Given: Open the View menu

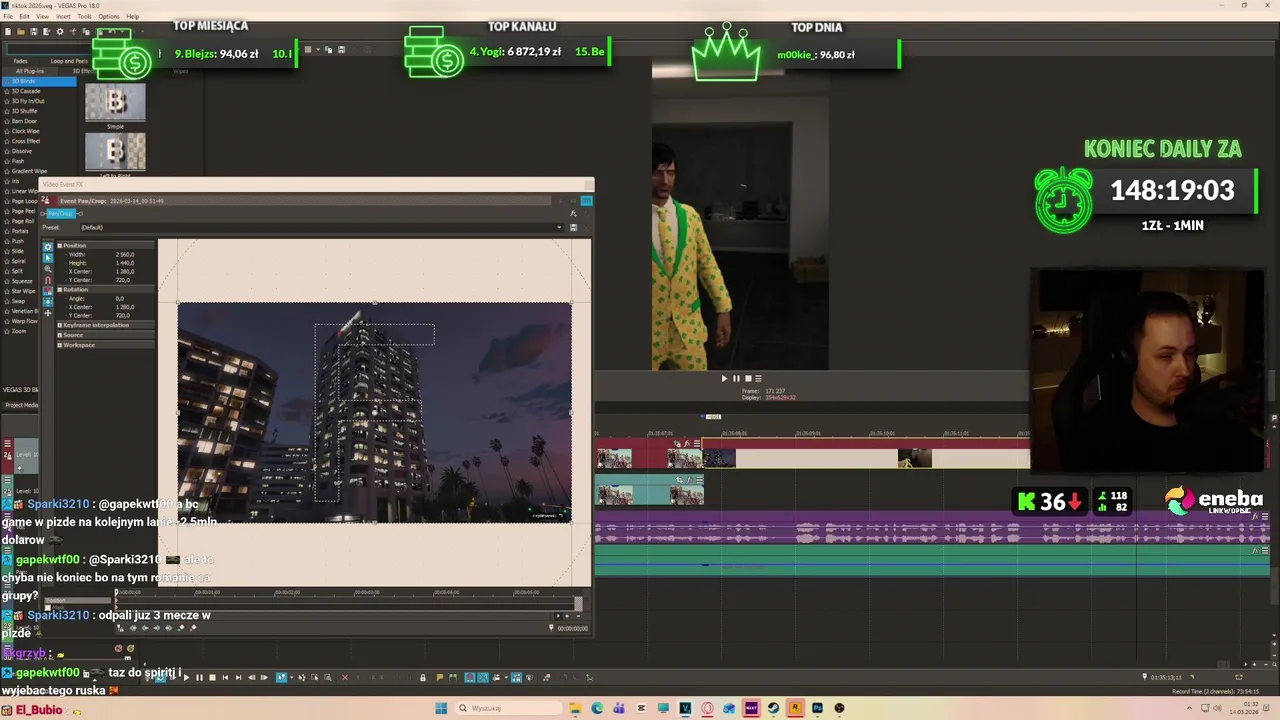Looking at the screenshot, I should 43,16.
